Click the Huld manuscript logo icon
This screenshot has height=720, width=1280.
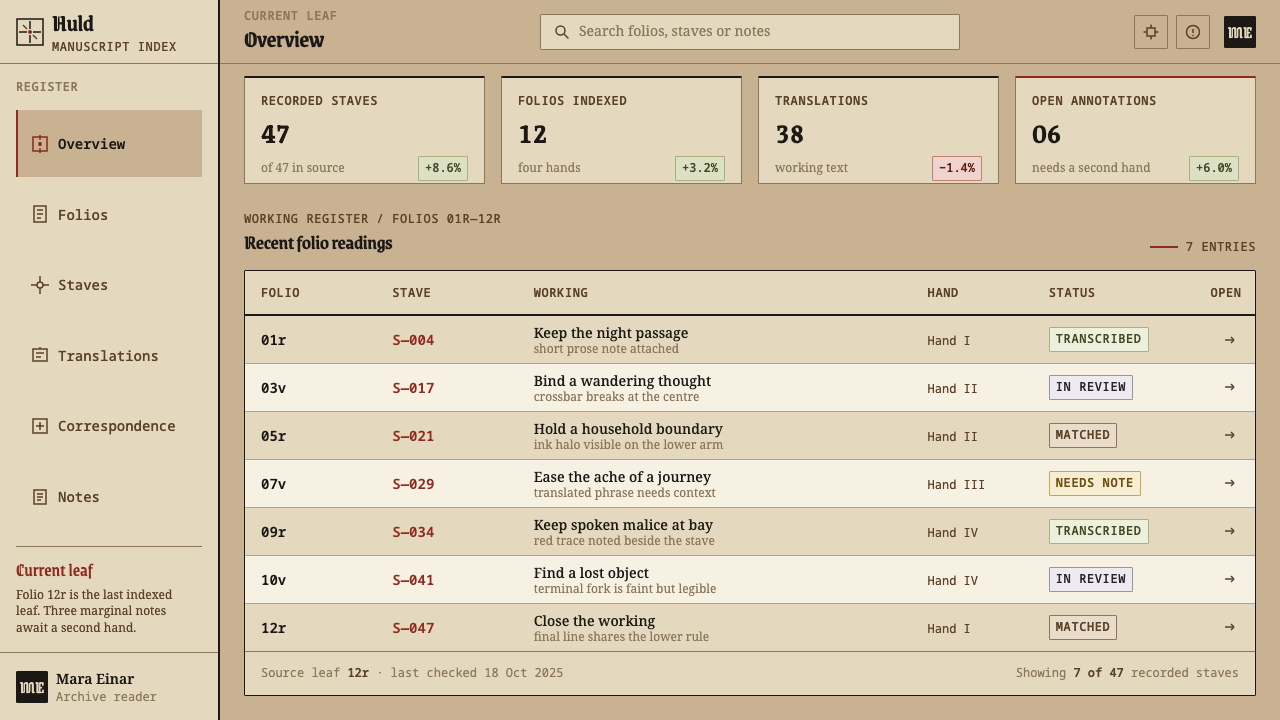pos(30,32)
